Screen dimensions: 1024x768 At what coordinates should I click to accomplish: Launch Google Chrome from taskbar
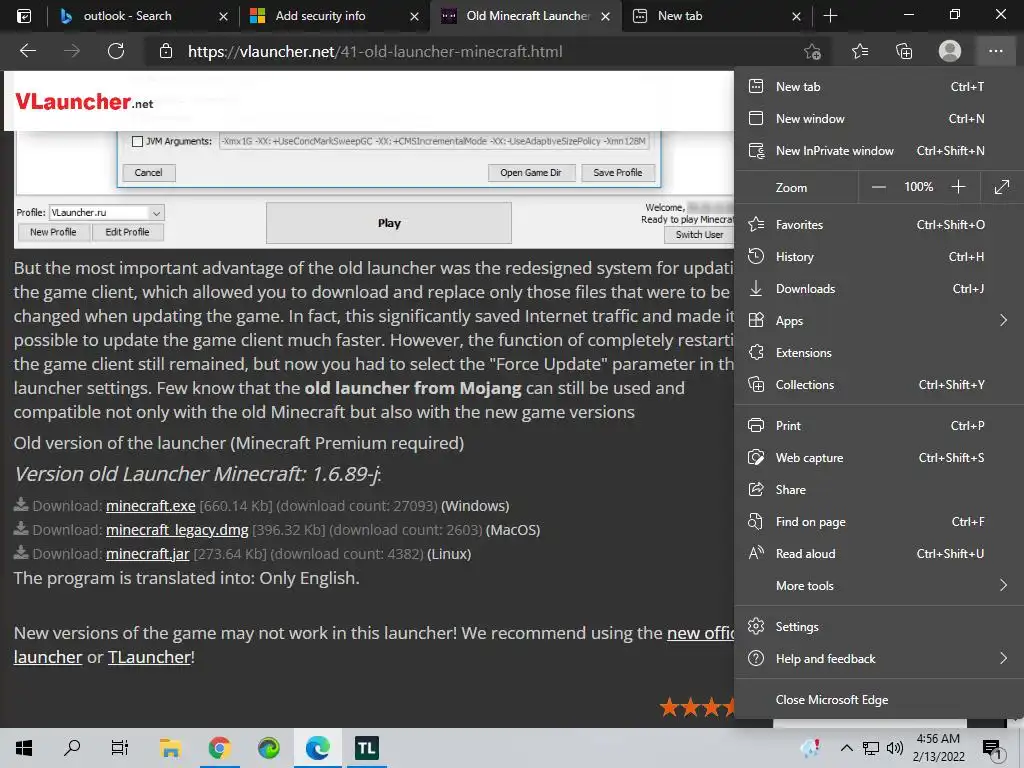219,747
